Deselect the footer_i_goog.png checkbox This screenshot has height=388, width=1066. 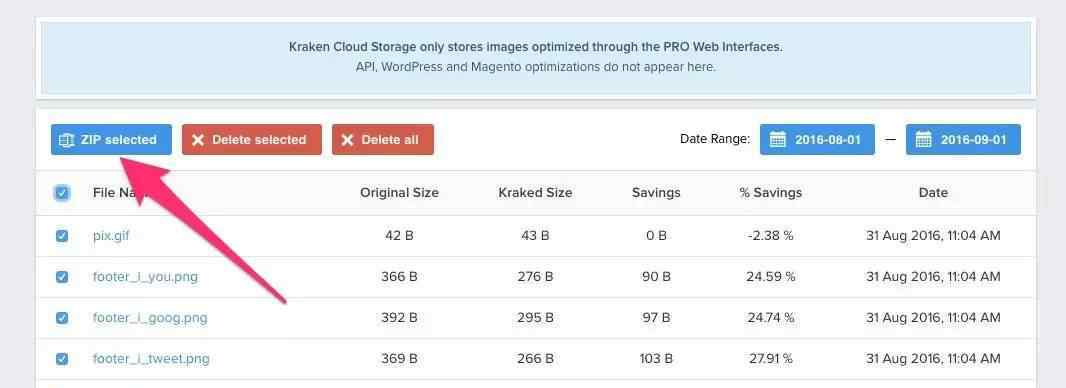(x=62, y=317)
